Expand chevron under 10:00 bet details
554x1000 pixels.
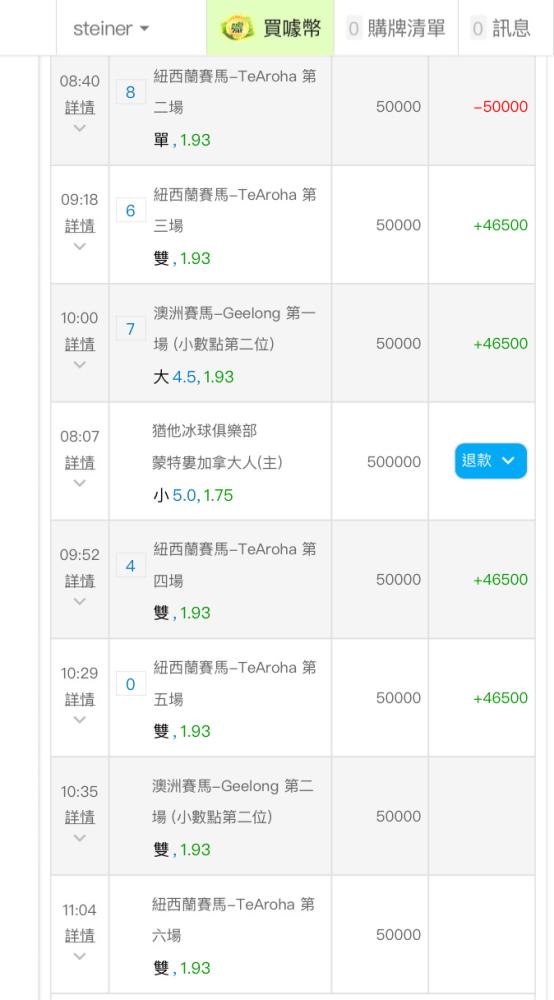click(80, 365)
